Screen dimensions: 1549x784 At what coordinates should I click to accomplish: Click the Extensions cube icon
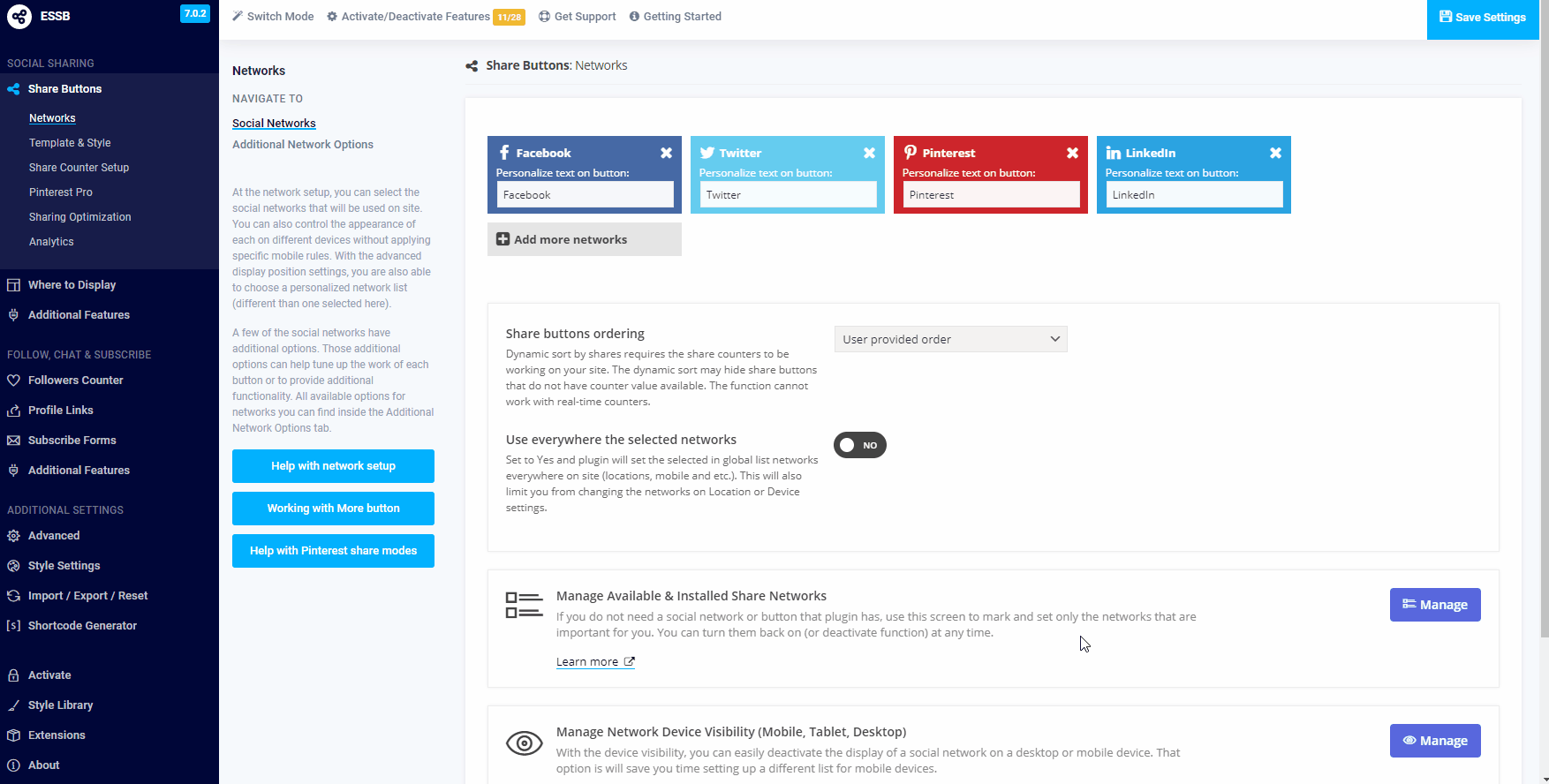[x=13, y=735]
